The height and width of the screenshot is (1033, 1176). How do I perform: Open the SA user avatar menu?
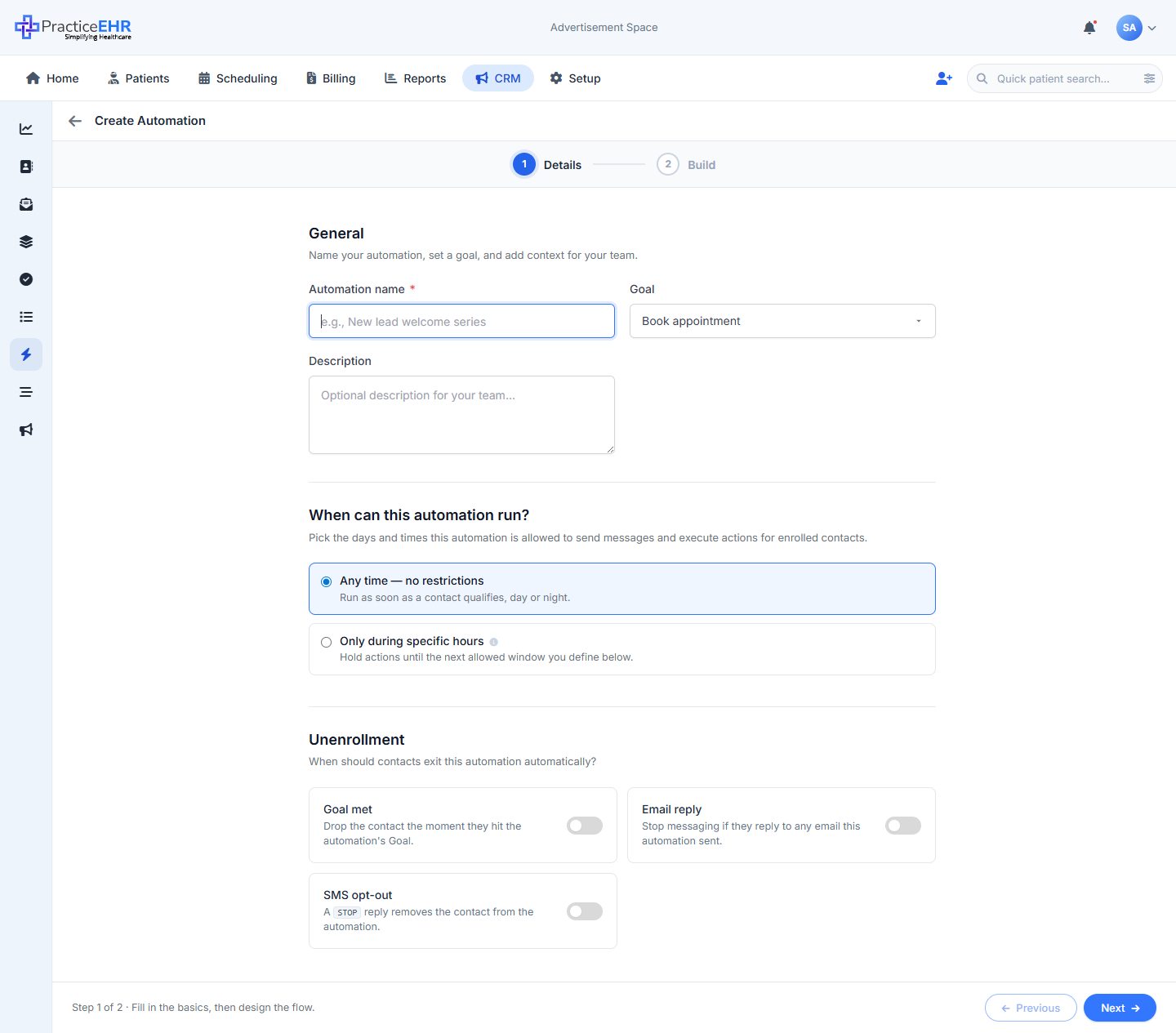tap(1129, 28)
